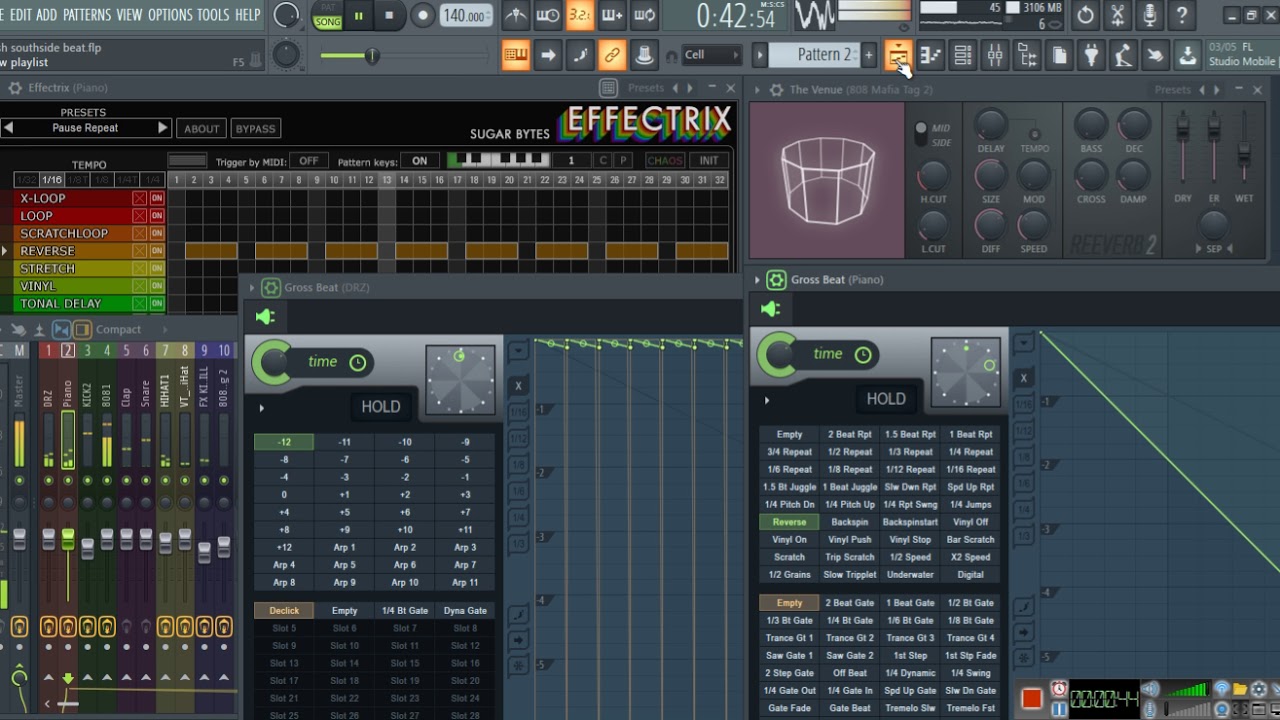Image resolution: width=1280 pixels, height=720 pixels.
Task: Click the Effectrix BYPASS button
Action: (x=256, y=129)
